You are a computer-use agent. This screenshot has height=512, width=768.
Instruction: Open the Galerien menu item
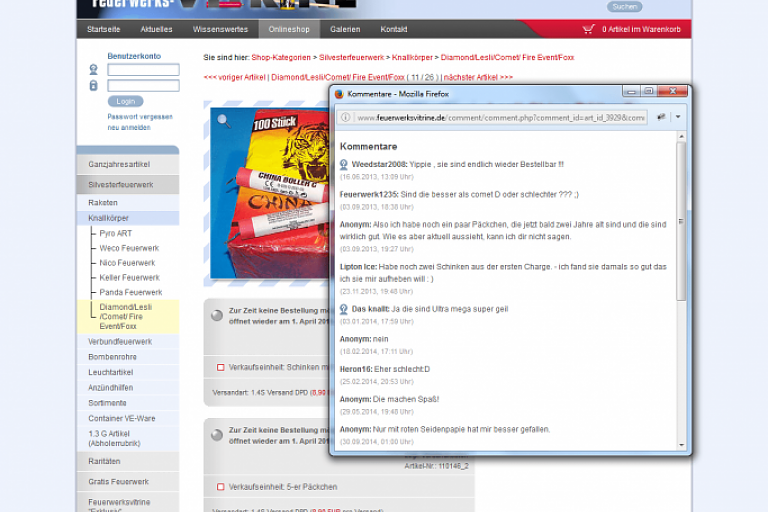click(345, 29)
